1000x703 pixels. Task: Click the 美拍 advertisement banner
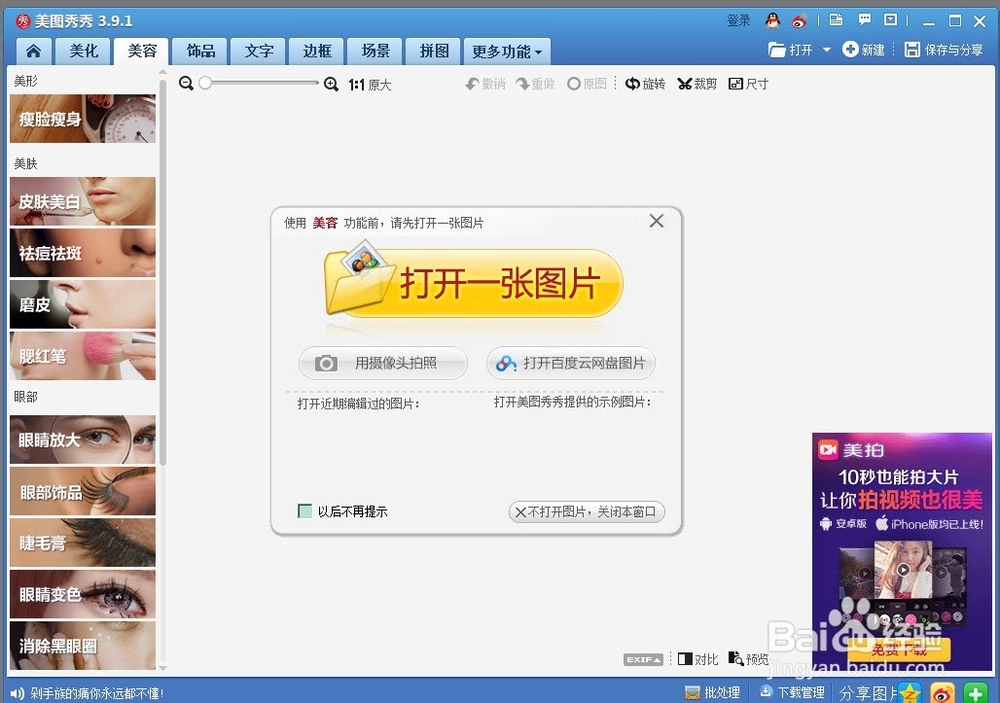(901, 551)
